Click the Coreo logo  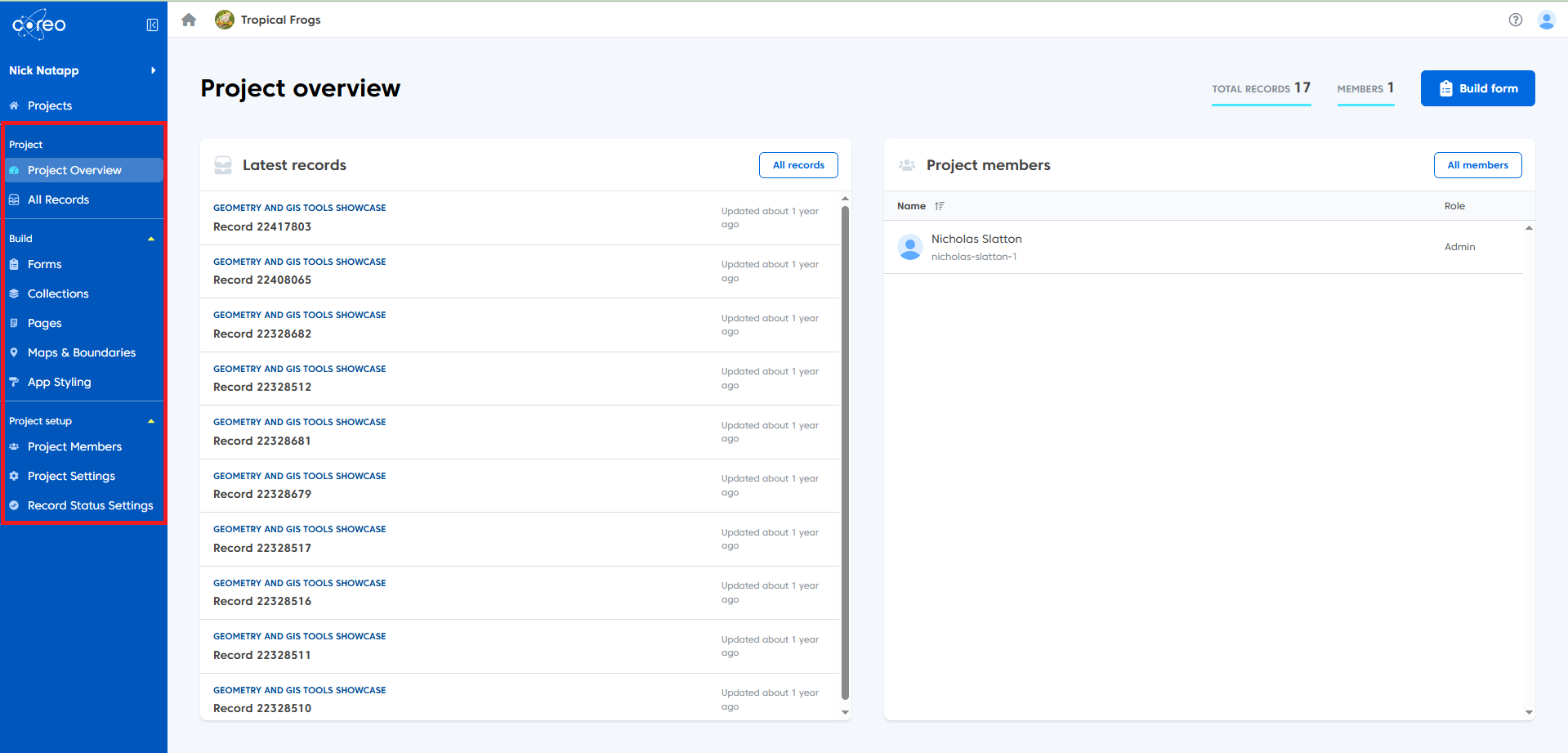38,25
